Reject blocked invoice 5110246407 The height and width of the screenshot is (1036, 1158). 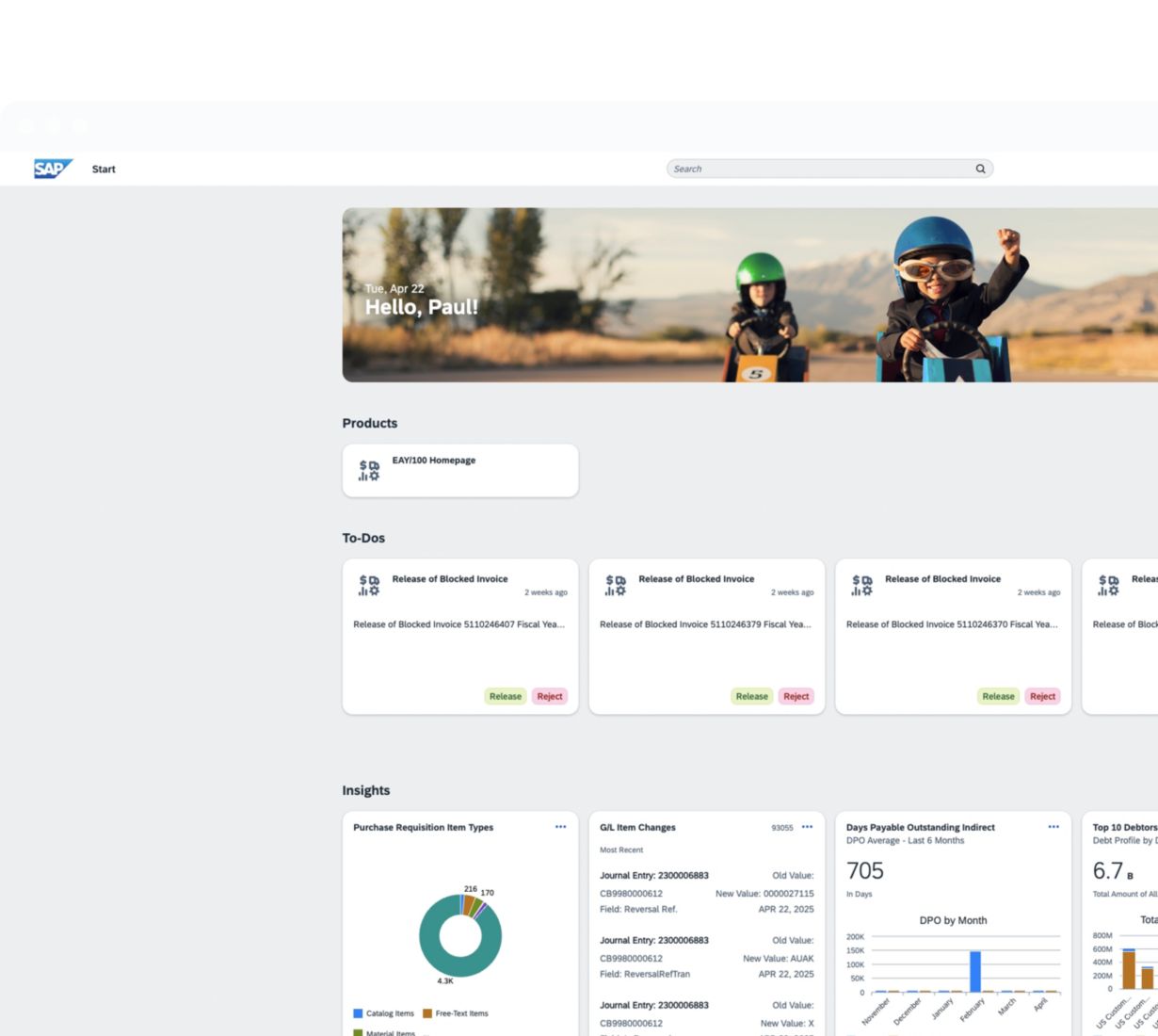550,696
